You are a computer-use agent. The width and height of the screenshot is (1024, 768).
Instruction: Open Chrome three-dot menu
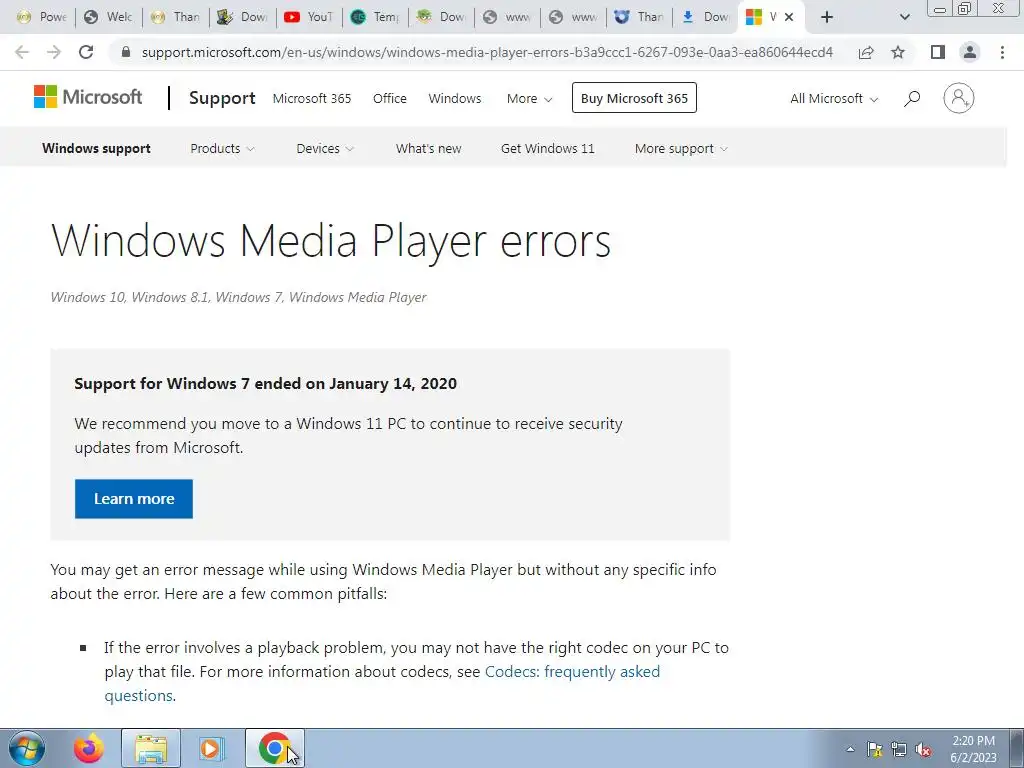coord(1002,52)
